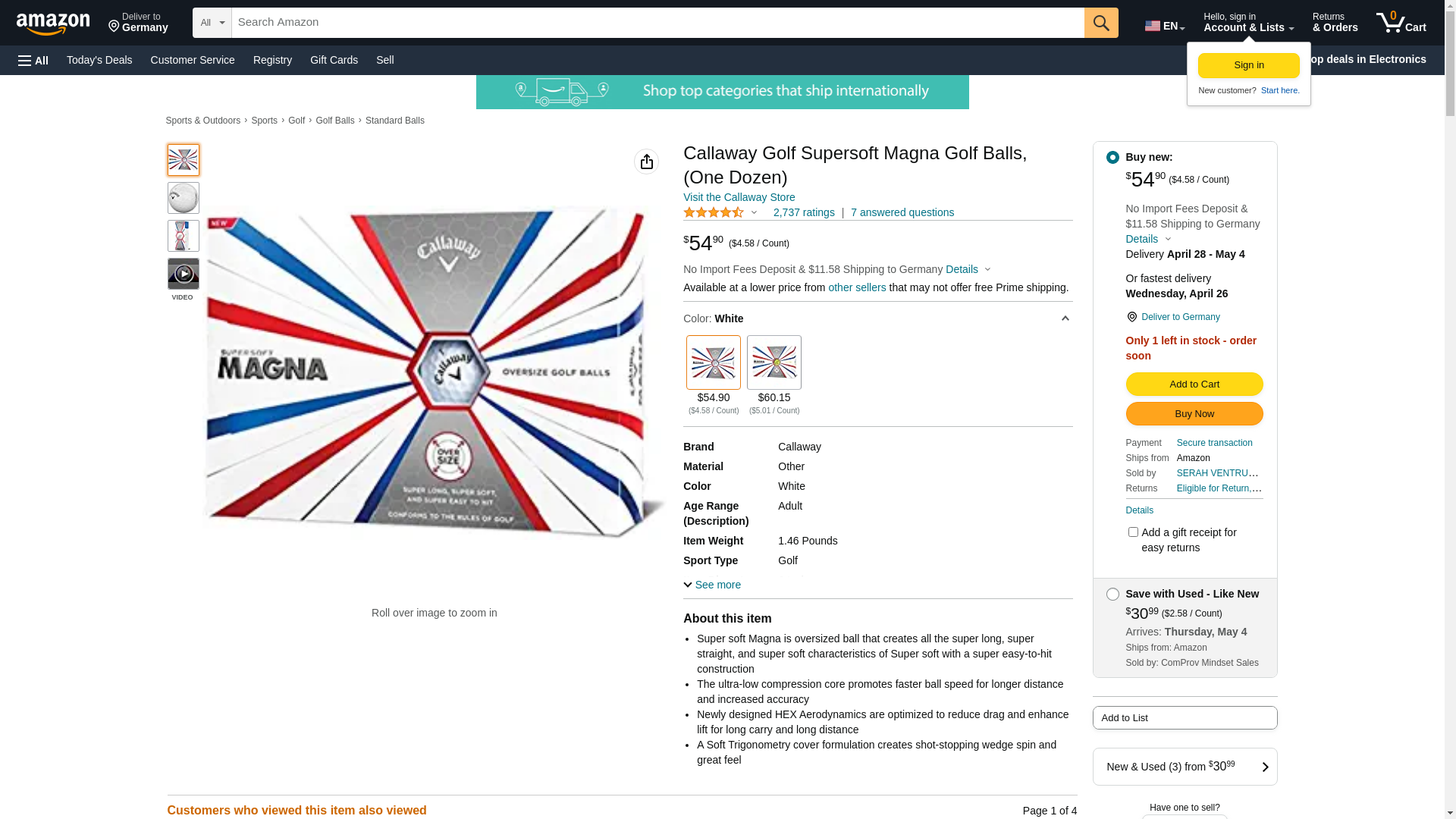Go to Amazon home via logo
The width and height of the screenshot is (1456, 819).
[x=53, y=24]
